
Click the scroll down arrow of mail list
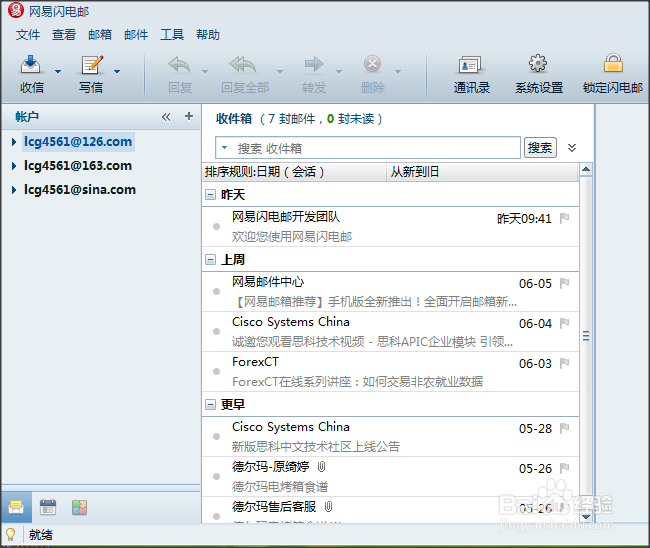[586, 516]
